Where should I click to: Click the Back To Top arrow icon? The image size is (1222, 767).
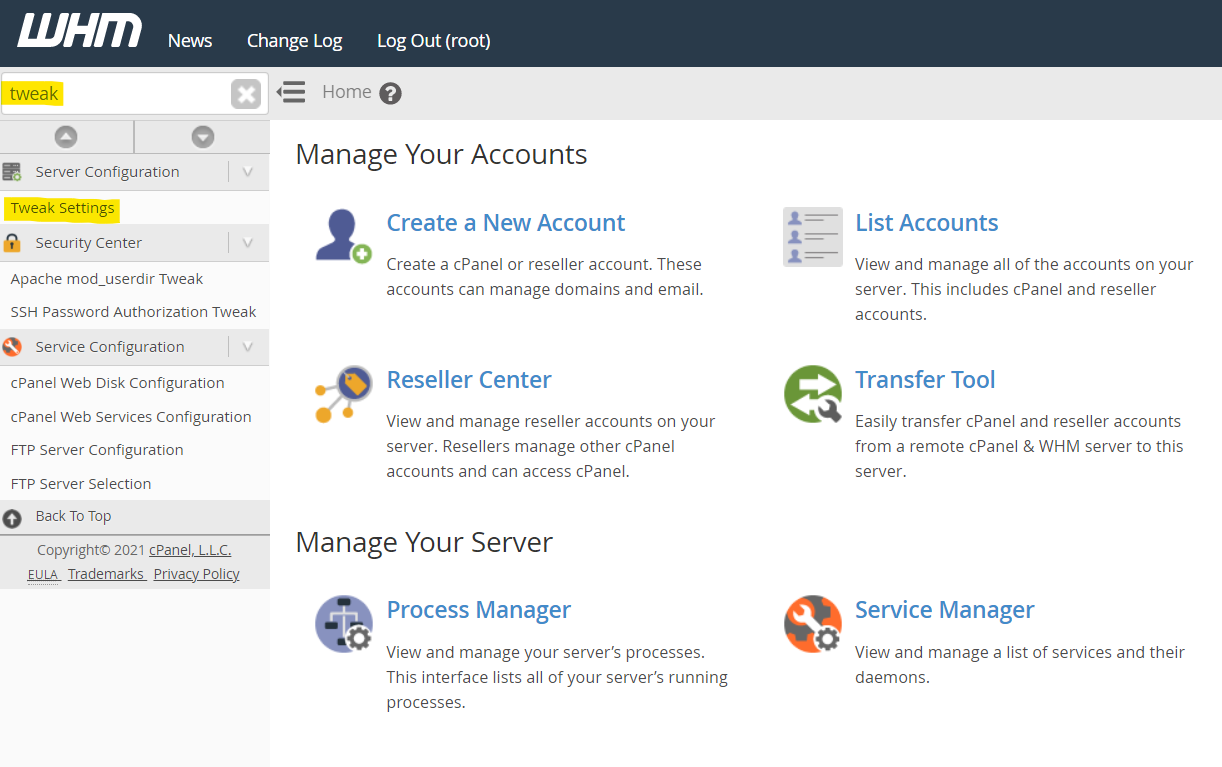(12, 519)
